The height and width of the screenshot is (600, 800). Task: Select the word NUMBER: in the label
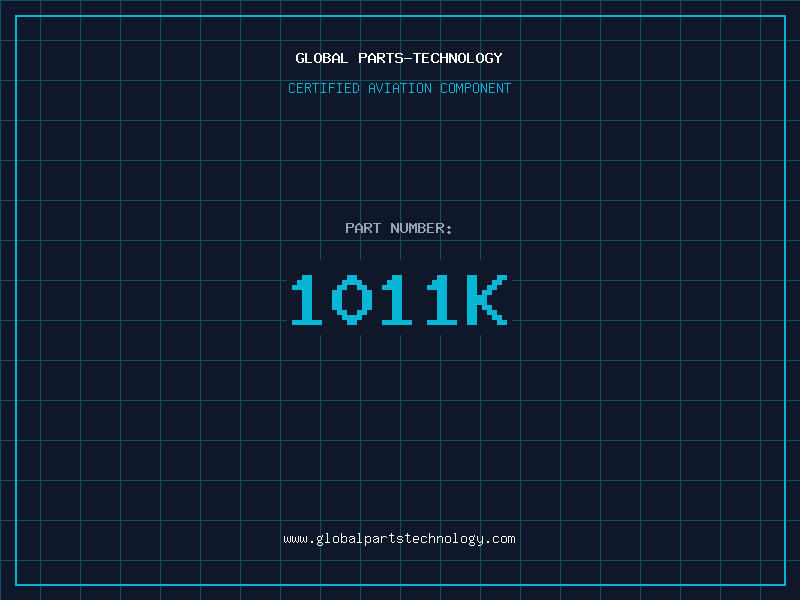(x=421, y=228)
